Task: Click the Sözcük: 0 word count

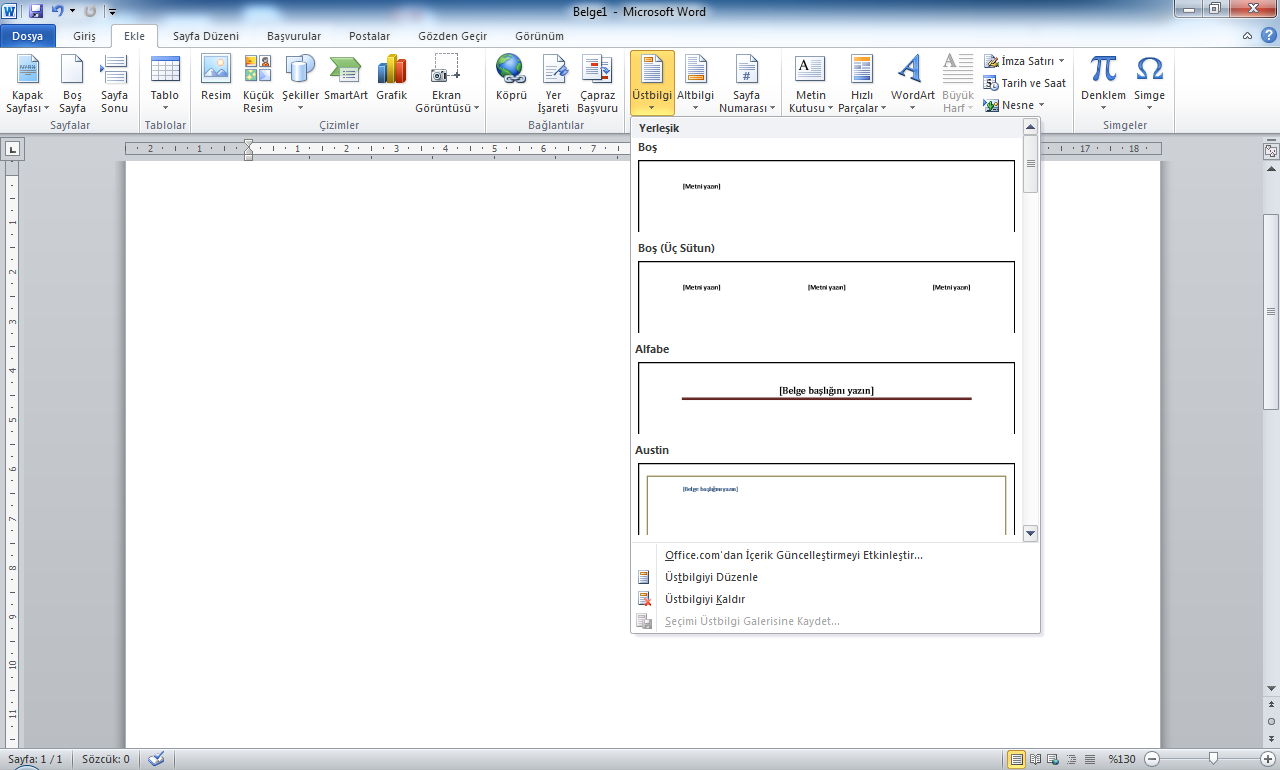Action: pos(106,759)
